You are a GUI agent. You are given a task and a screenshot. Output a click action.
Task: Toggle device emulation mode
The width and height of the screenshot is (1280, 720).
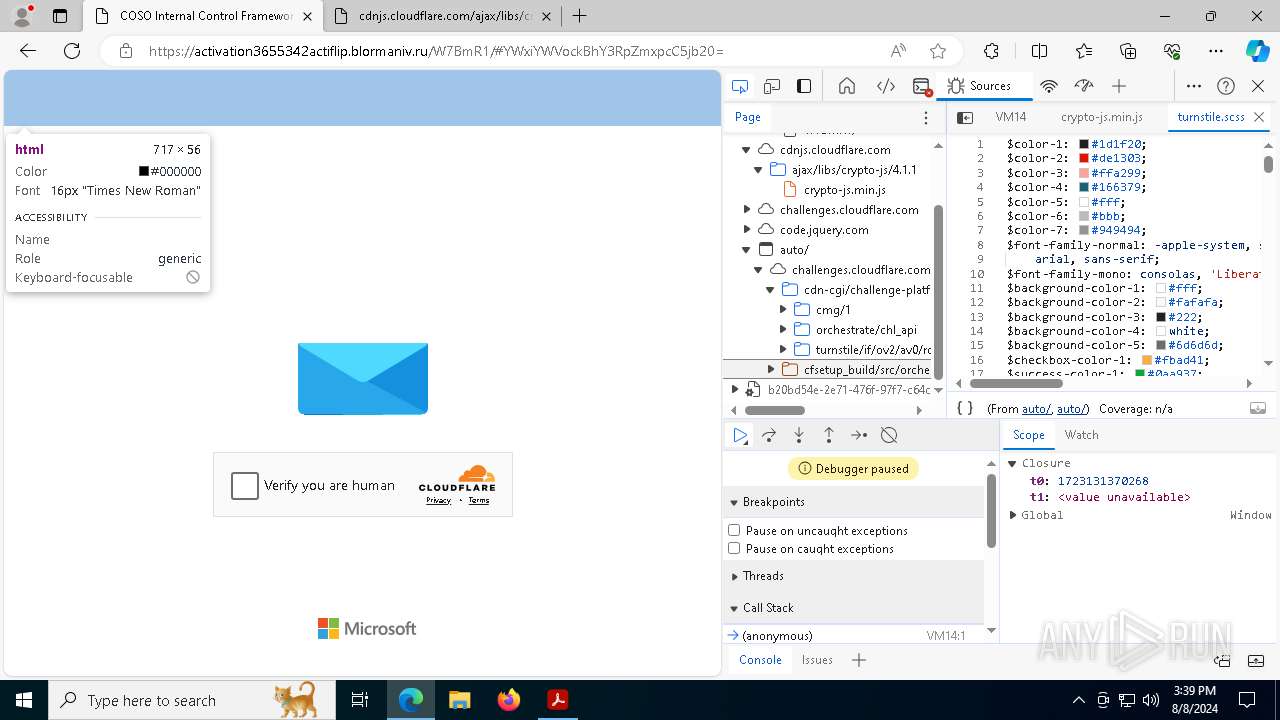pyautogui.click(x=772, y=86)
